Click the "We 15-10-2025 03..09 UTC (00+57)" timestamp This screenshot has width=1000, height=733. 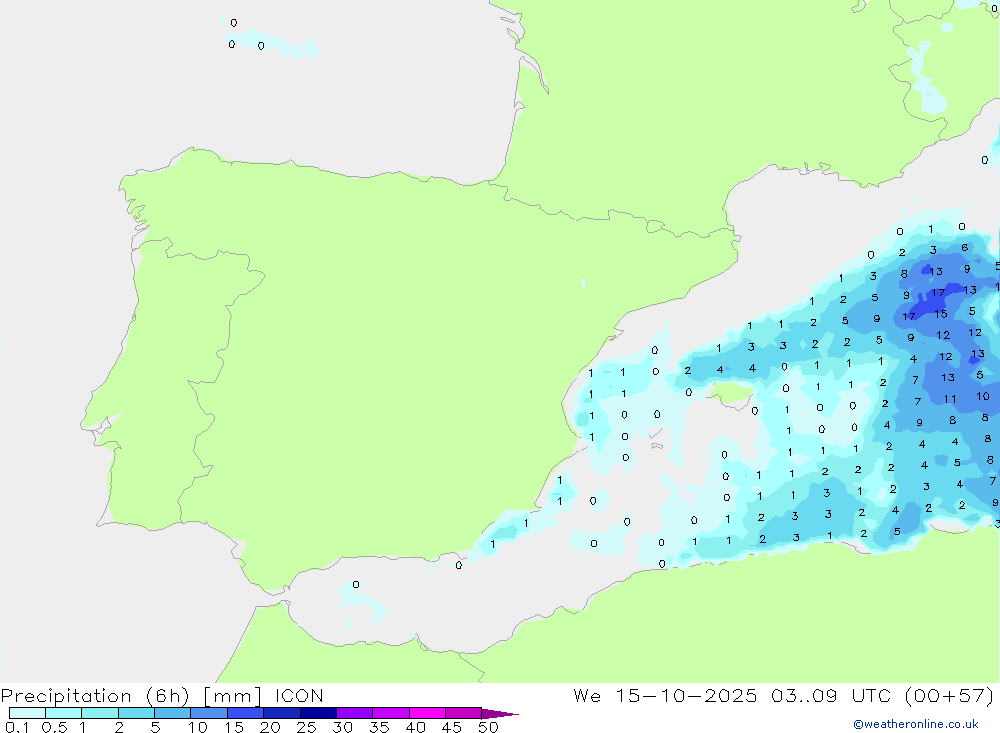pyautogui.click(x=783, y=696)
